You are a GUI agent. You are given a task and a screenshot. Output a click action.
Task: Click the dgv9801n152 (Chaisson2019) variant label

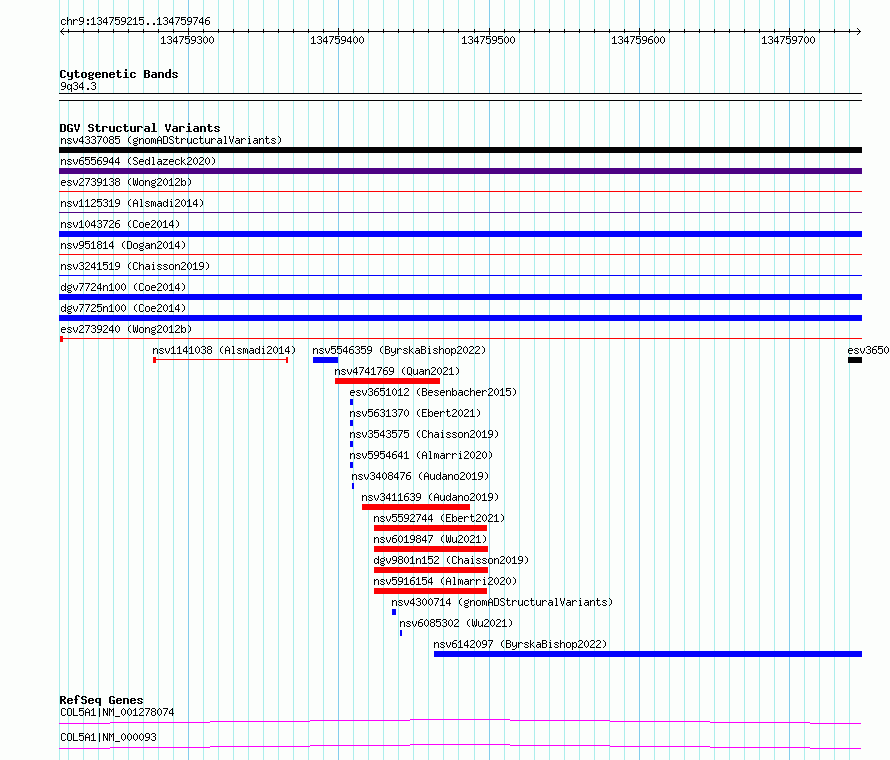451,560
